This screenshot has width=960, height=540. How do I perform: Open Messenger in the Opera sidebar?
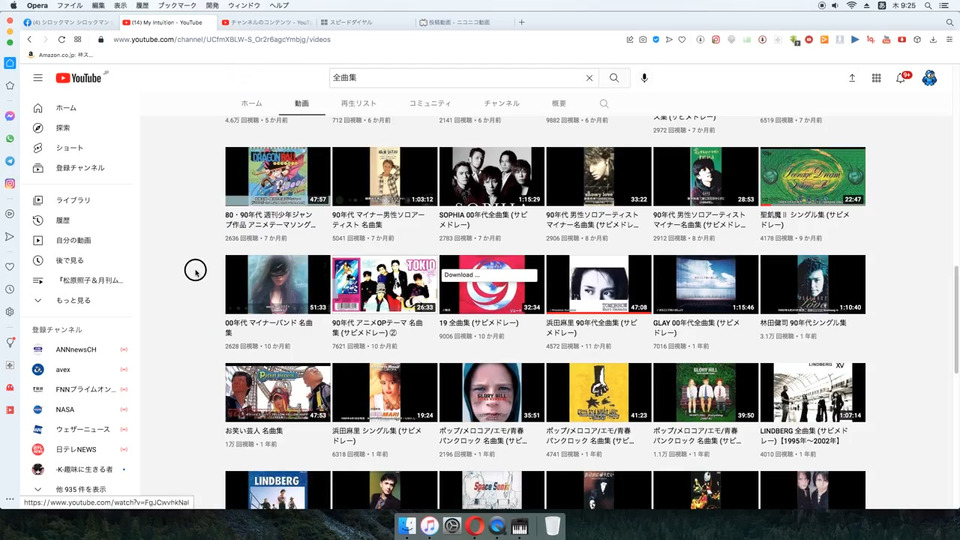[10, 116]
